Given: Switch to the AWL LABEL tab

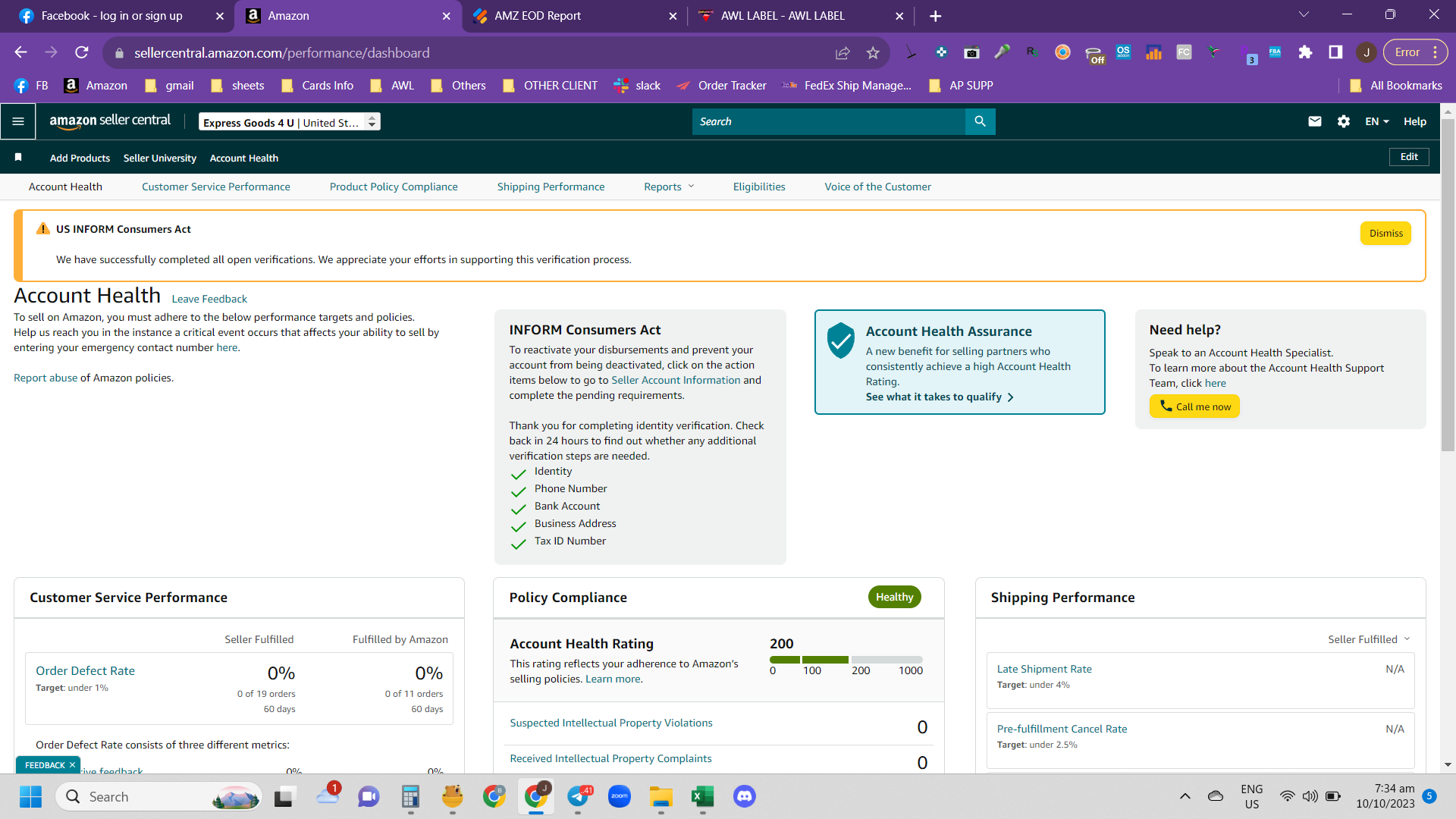Looking at the screenshot, I should [x=801, y=16].
